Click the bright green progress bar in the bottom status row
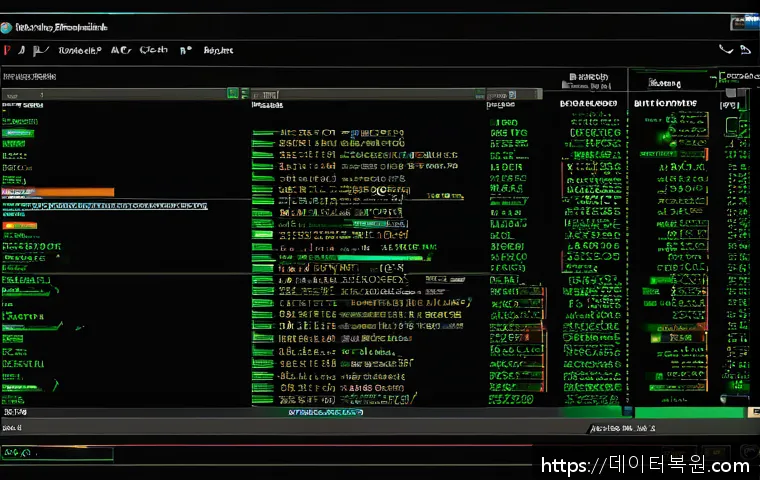 pyautogui.click(x=689, y=413)
